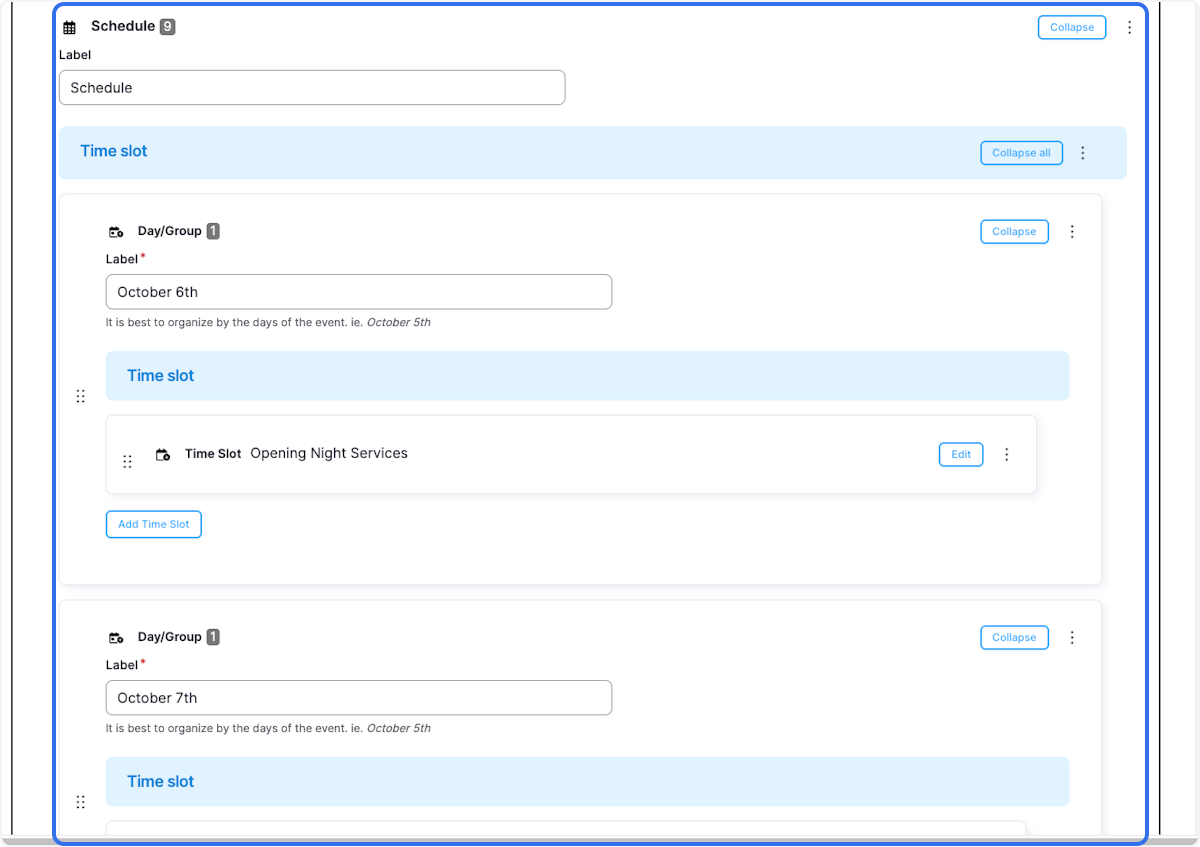The width and height of the screenshot is (1200, 847).
Task: Edit the Opening Night Services time slot
Action: [x=960, y=454]
